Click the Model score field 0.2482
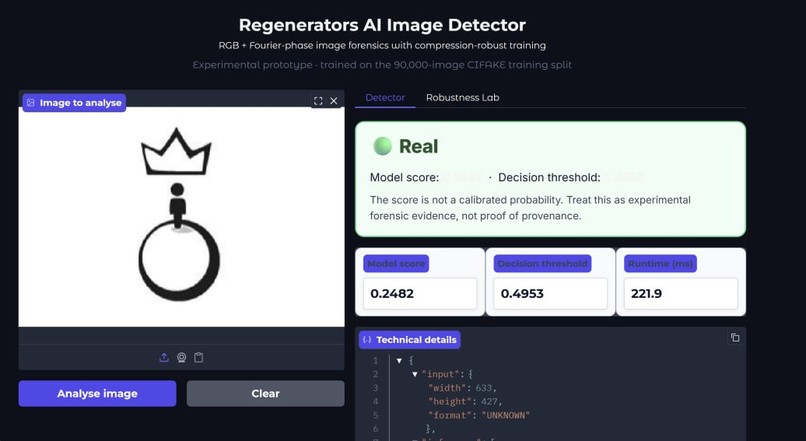The height and width of the screenshot is (441, 806). [x=420, y=293]
